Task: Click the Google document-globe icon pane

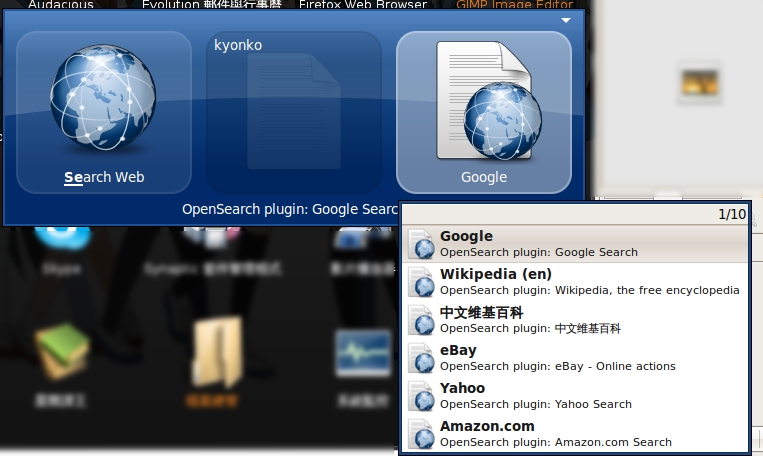Action: 484,112
